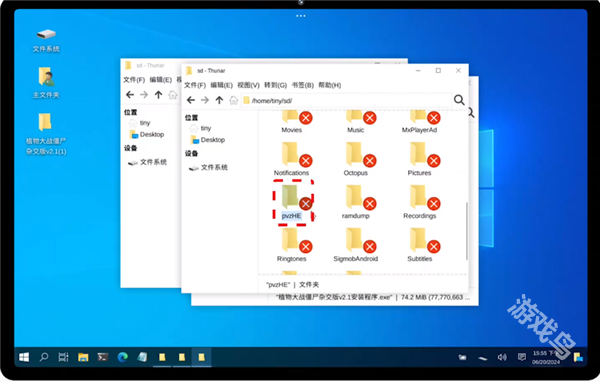Select the Ringtones folder
The width and height of the screenshot is (600, 381).
click(x=292, y=245)
